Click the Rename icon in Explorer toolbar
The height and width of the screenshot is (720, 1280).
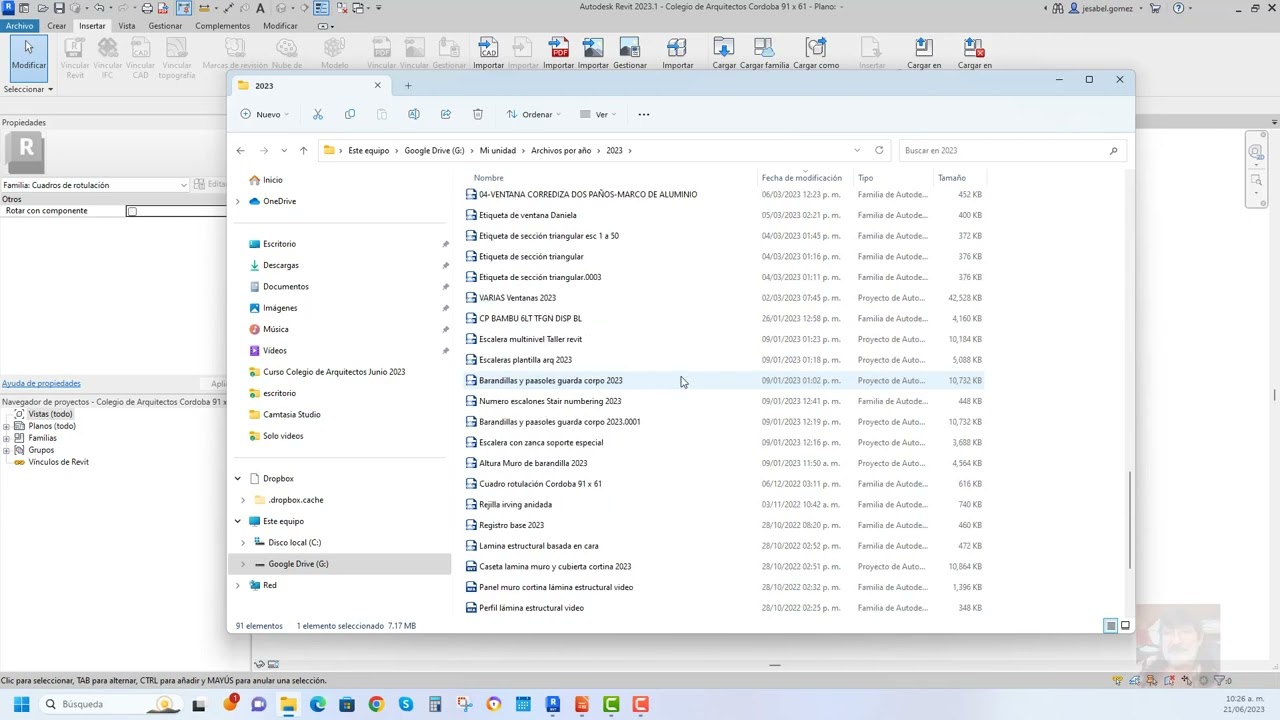click(x=414, y=114)
